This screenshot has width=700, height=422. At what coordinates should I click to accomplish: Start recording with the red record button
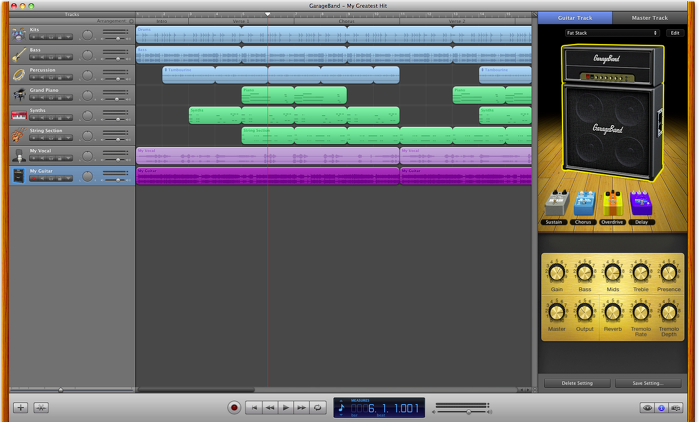click(x=234, y=407)
